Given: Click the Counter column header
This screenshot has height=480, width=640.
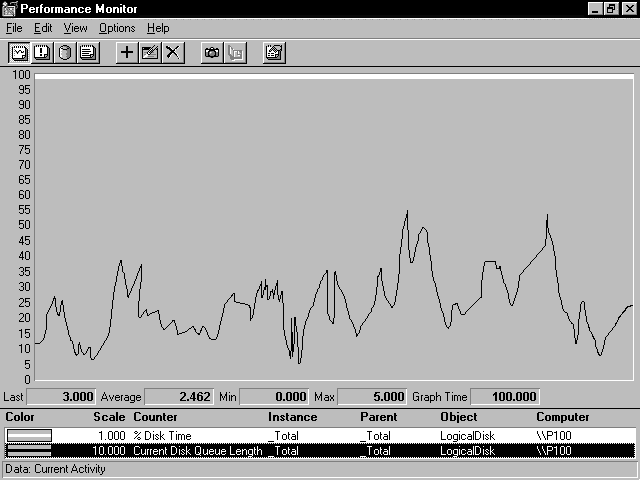Looking at the screenshot, I should (x=155, y=417).
